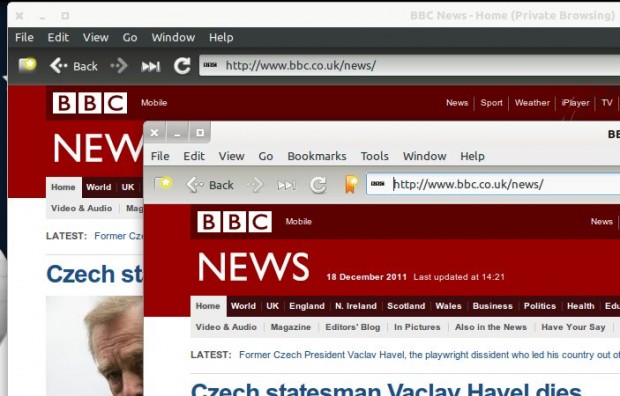This screenshot has height=396, width=620.
Task: Click BBC logo in private window page
Action: pos(90,103)
